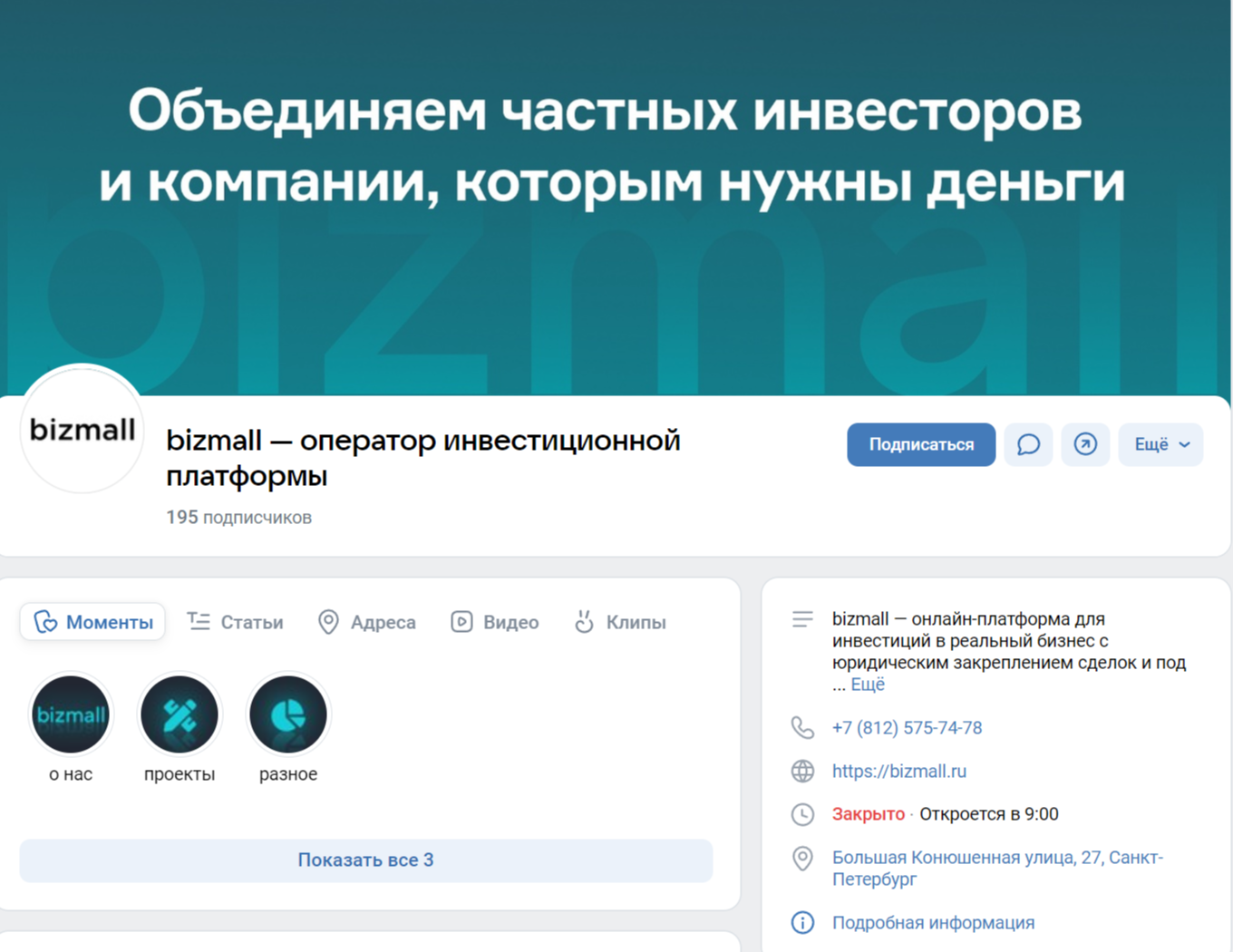Switch to the Статьи tab
This screenshot has height=952, width=1233.
click(235, 622)
